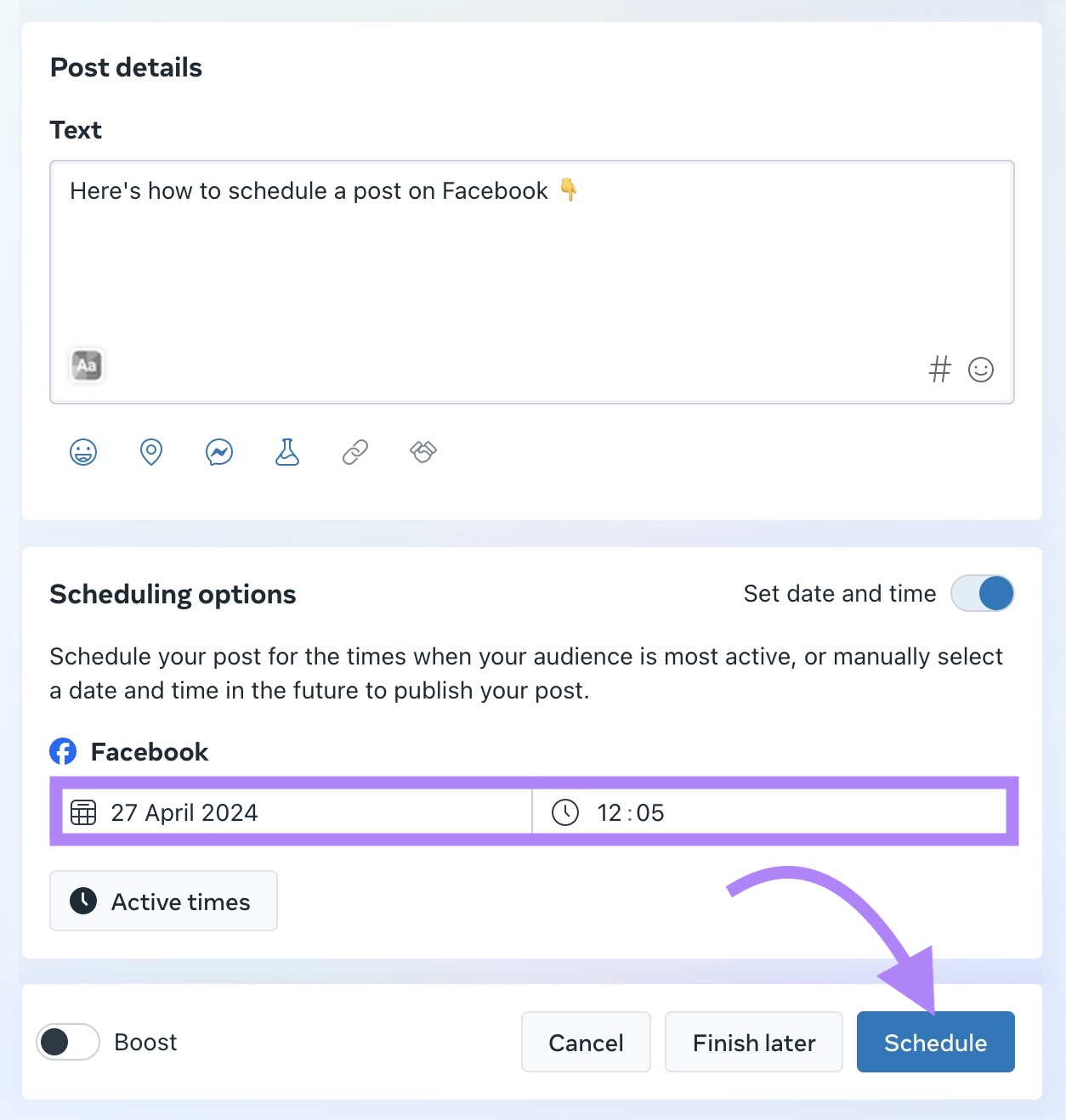Open the partnership collaboration option
Screen dimensions: 1066x1120
pos(422,451)
